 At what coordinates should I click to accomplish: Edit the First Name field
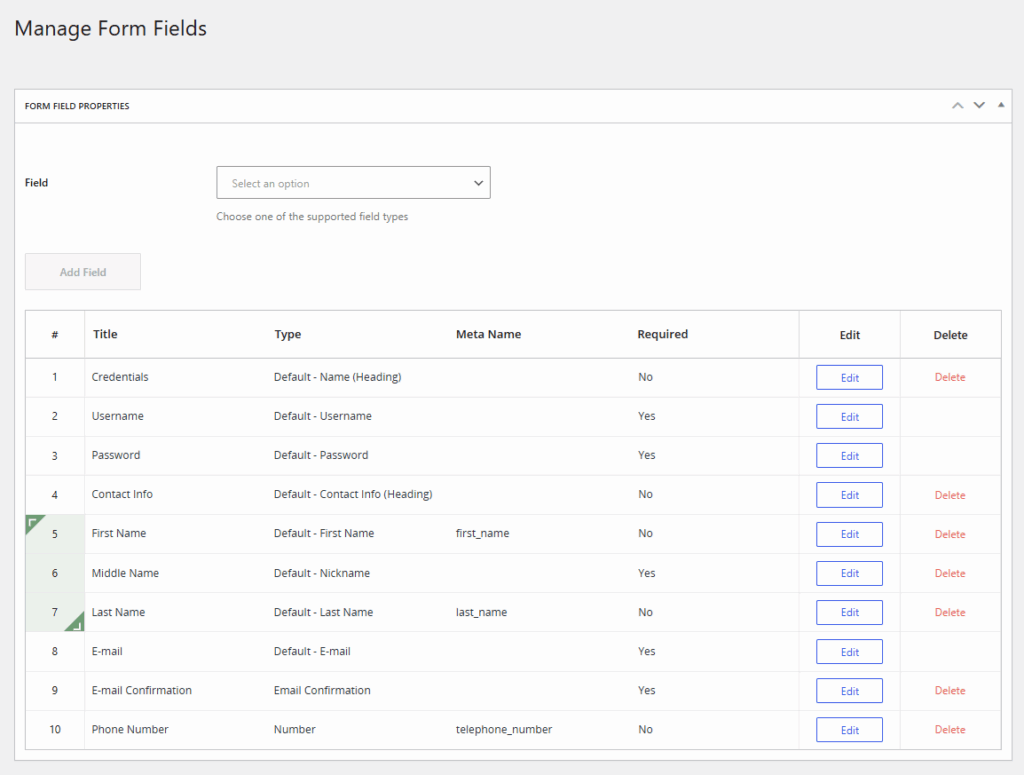[x=849, y=534]
